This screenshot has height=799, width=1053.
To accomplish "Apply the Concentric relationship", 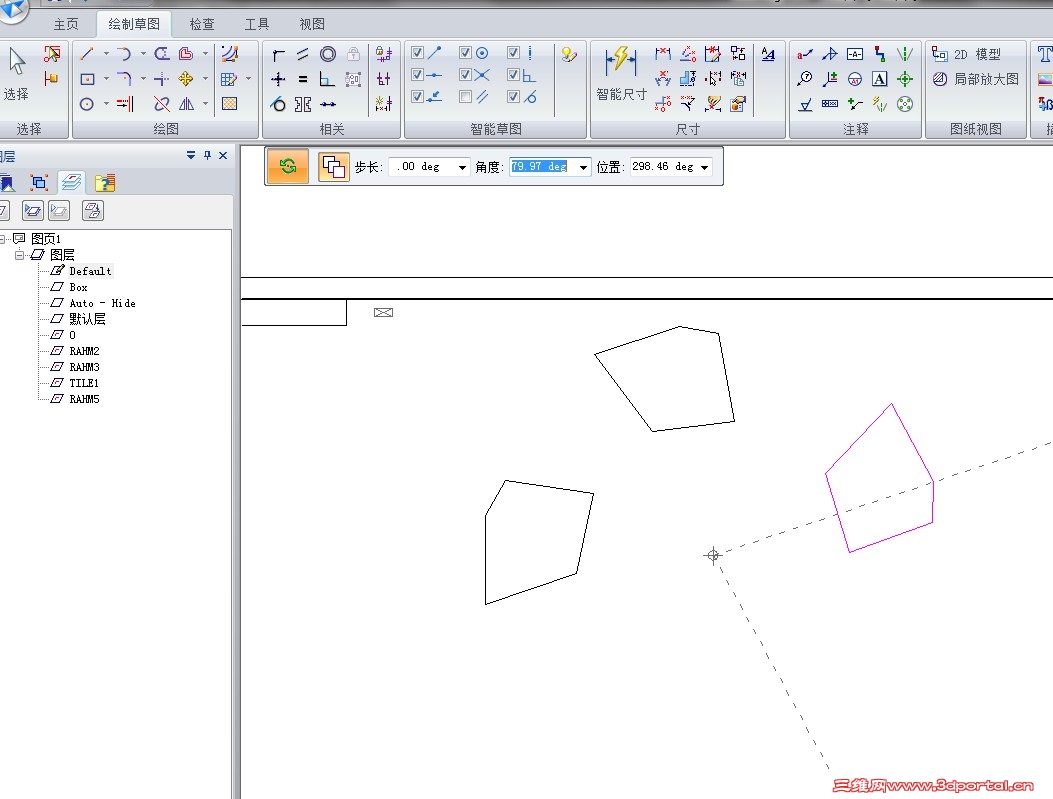I will coord(328,54).
